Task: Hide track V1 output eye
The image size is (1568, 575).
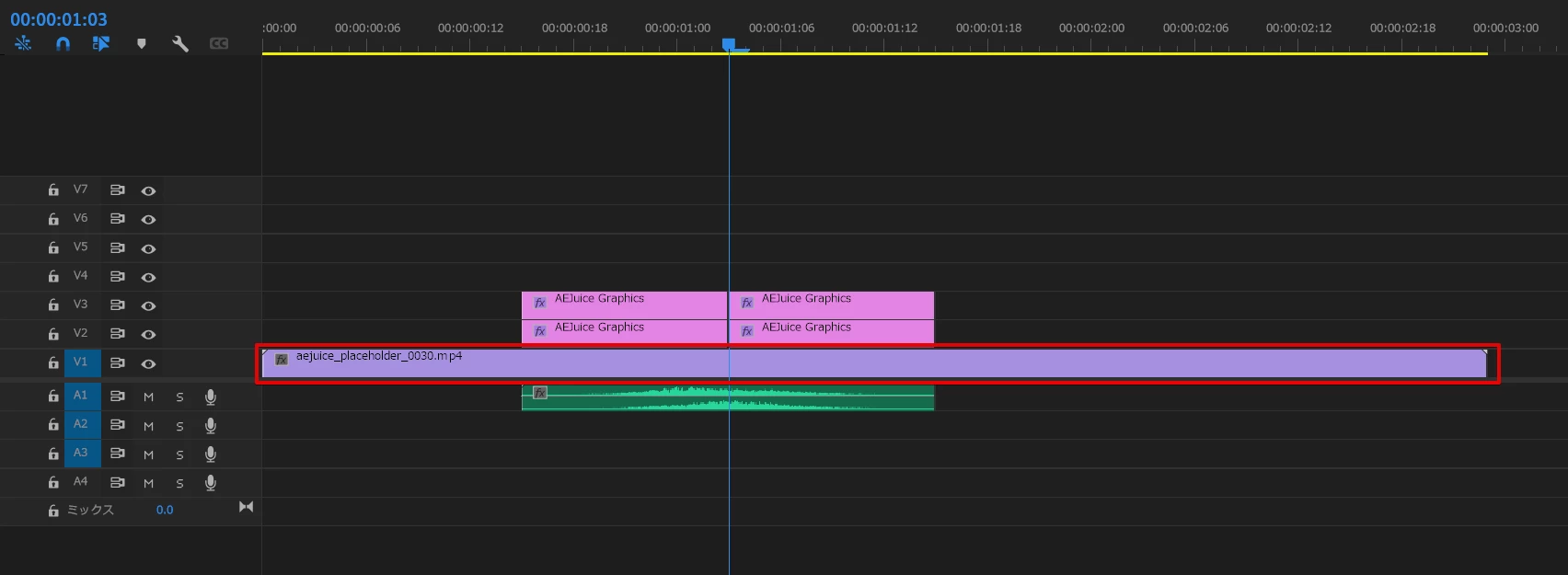Action: (x=148, y=364)
